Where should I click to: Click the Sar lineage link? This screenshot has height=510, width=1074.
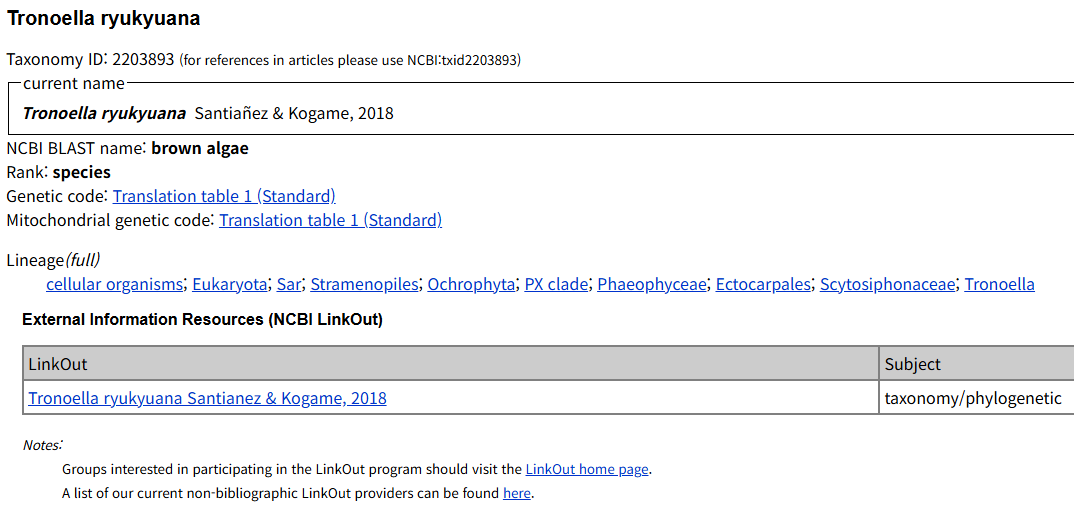coord(289,284)
